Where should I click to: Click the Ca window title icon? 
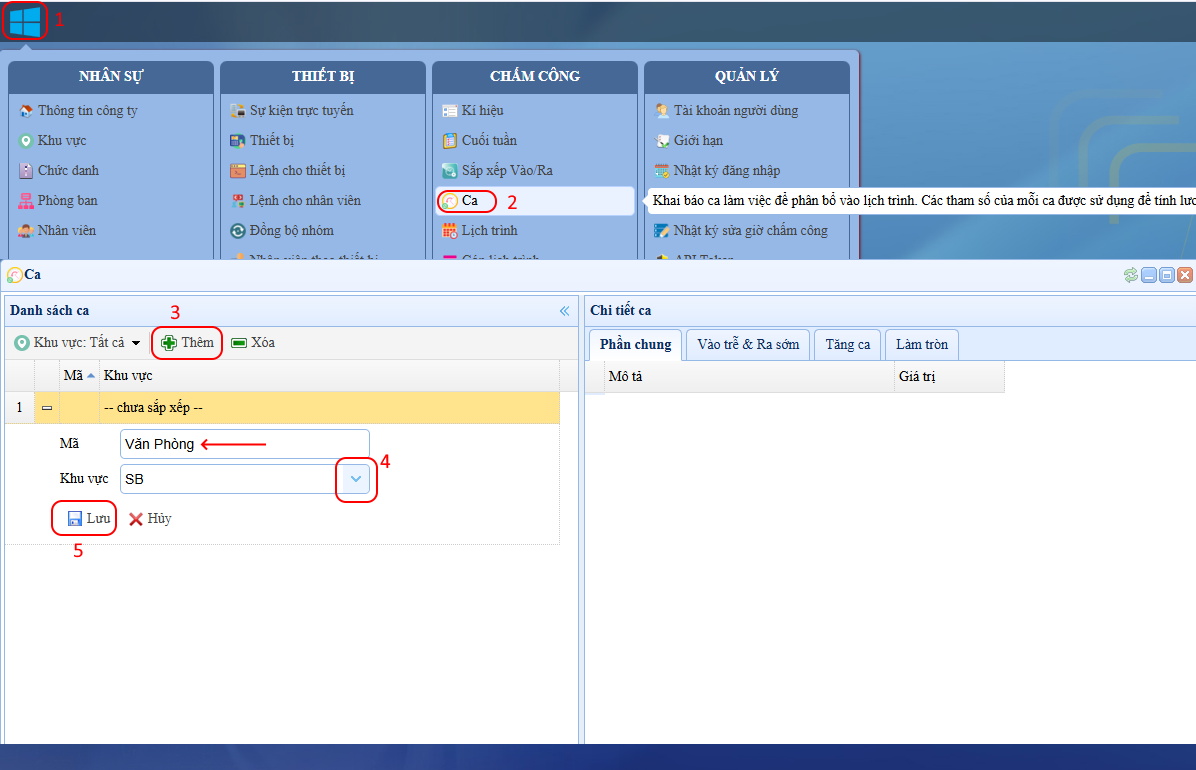click(x=14, y=275)
